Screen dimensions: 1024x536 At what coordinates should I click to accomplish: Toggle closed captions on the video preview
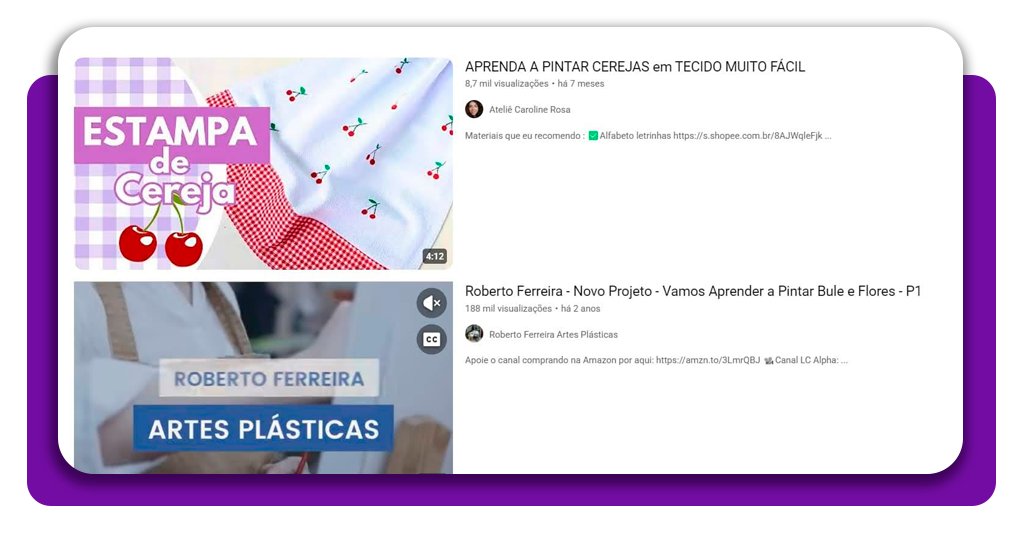tap(431, 339)
